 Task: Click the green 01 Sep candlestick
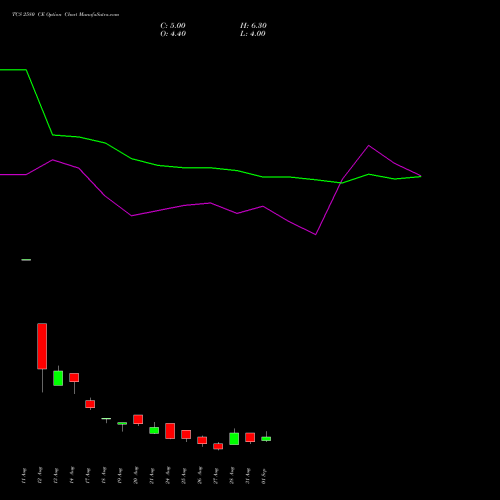[x=266, y=439]
